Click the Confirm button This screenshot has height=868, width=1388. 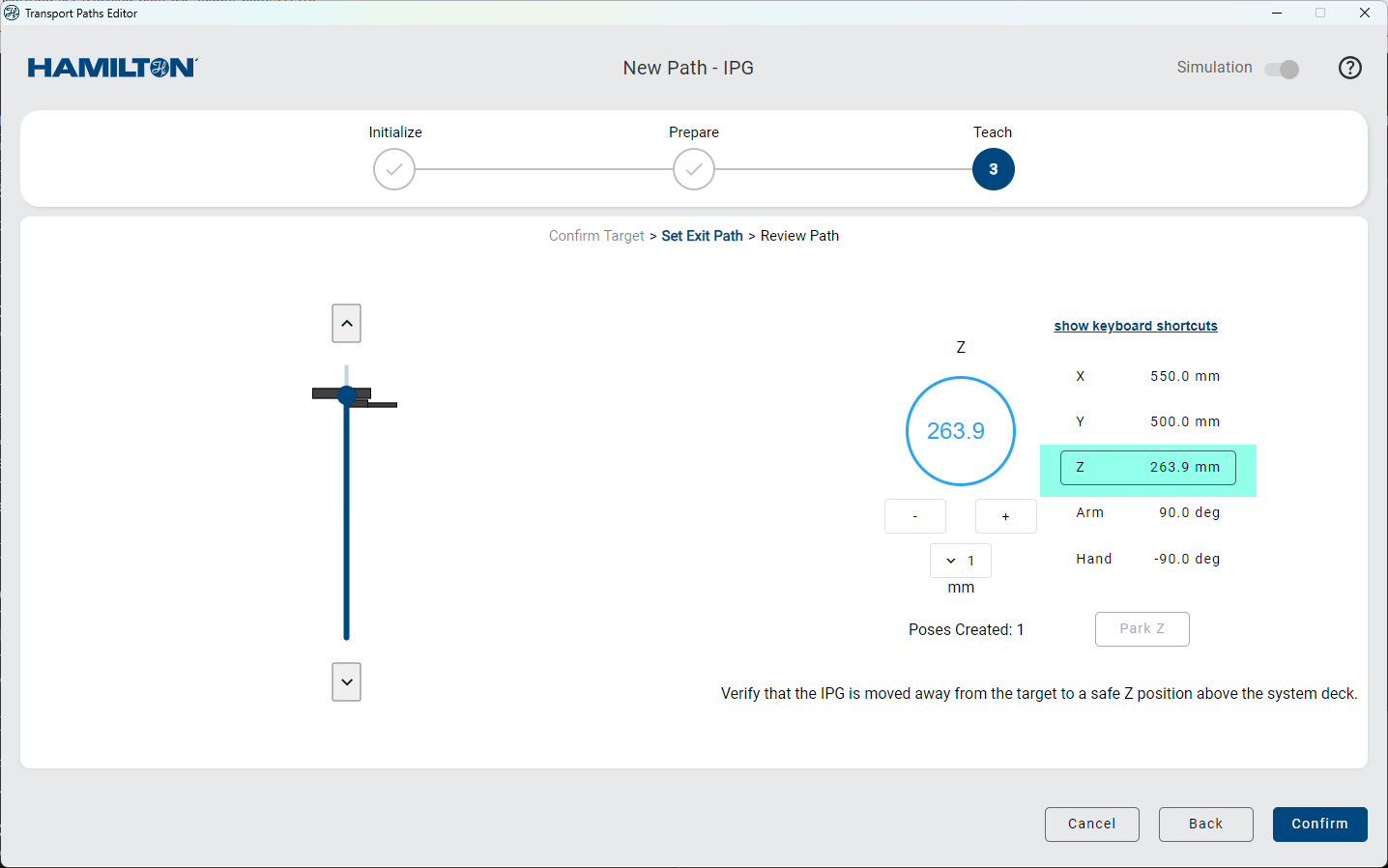(x=1319, y=824)
